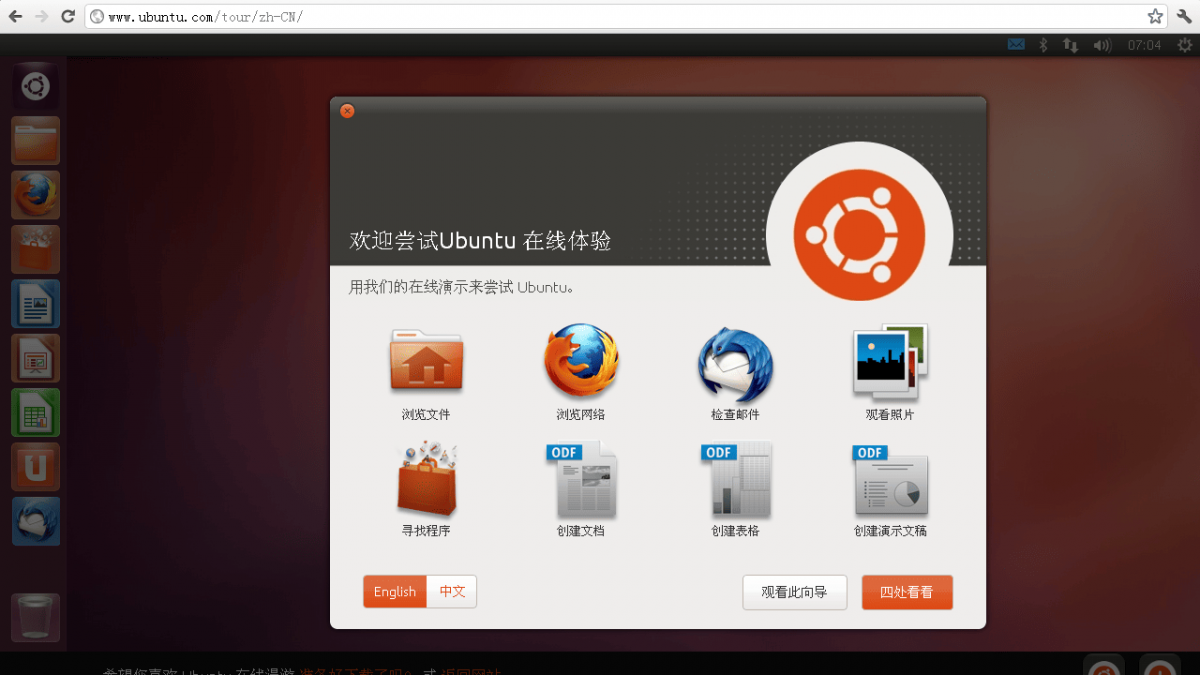Close the welcome dialog with the orange X

[347, 111]
